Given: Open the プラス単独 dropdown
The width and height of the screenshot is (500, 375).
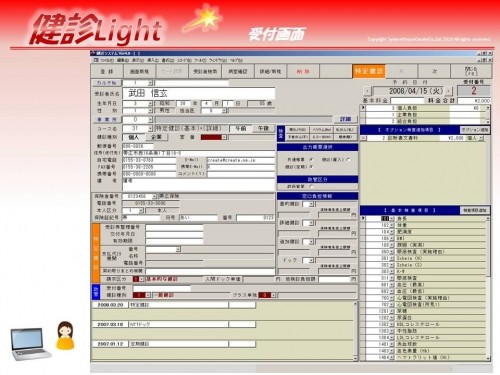Looking at the screenshot, I should coord(273,295).
